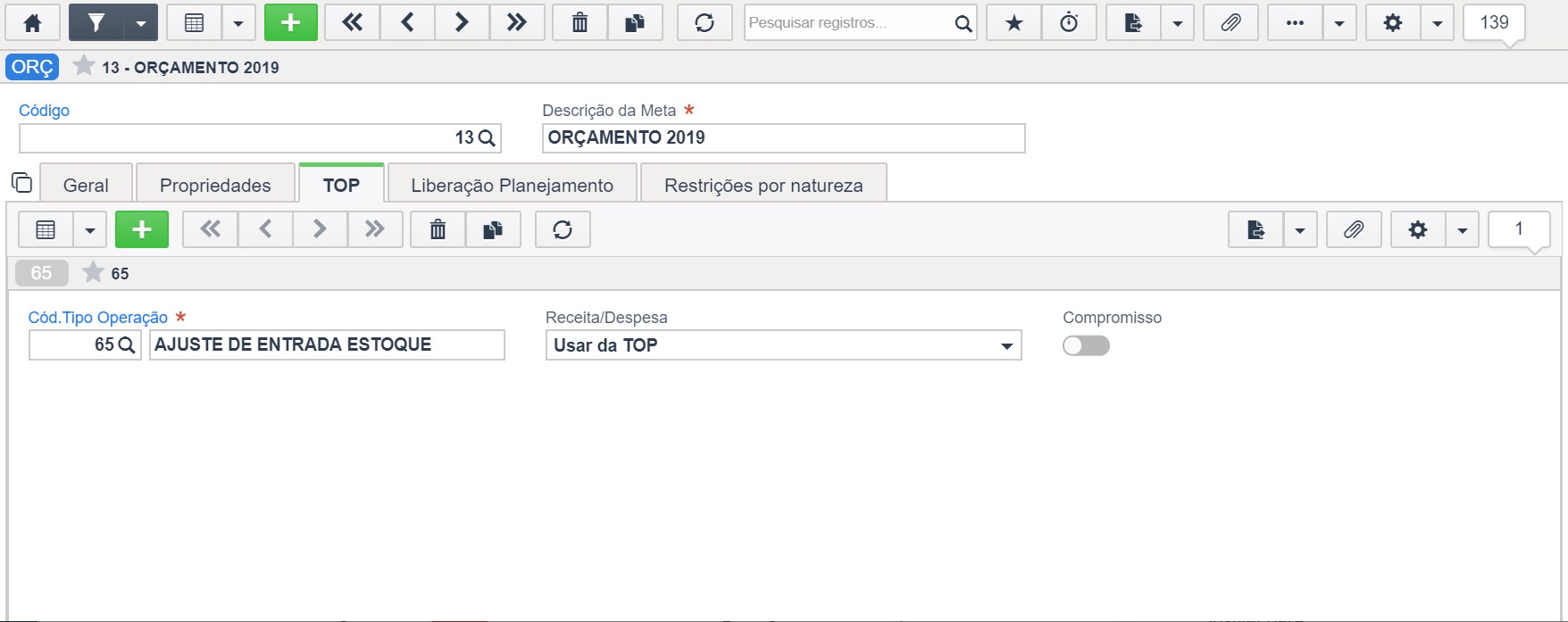Viewport: 1568px width, 622px height.
Task: Run search with top magnifier icon
Action: pyautogui.click(x=963, y=23)
